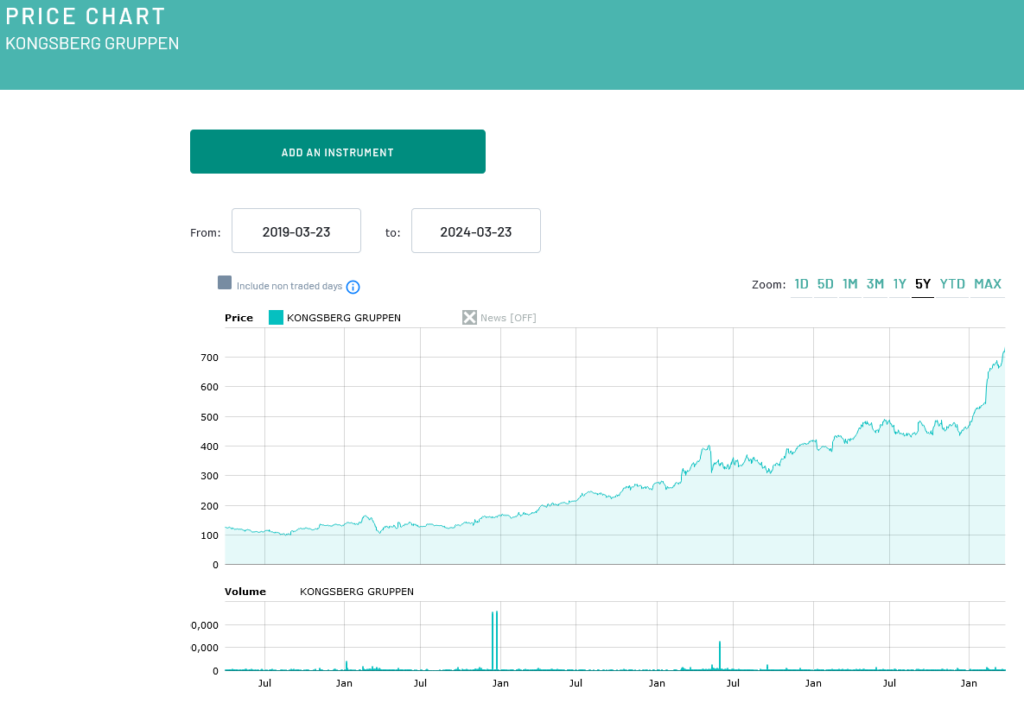Switch zoom to YTD
Image resolution: width=1024 pixels, height=722 pixels.
pos(952,284)
